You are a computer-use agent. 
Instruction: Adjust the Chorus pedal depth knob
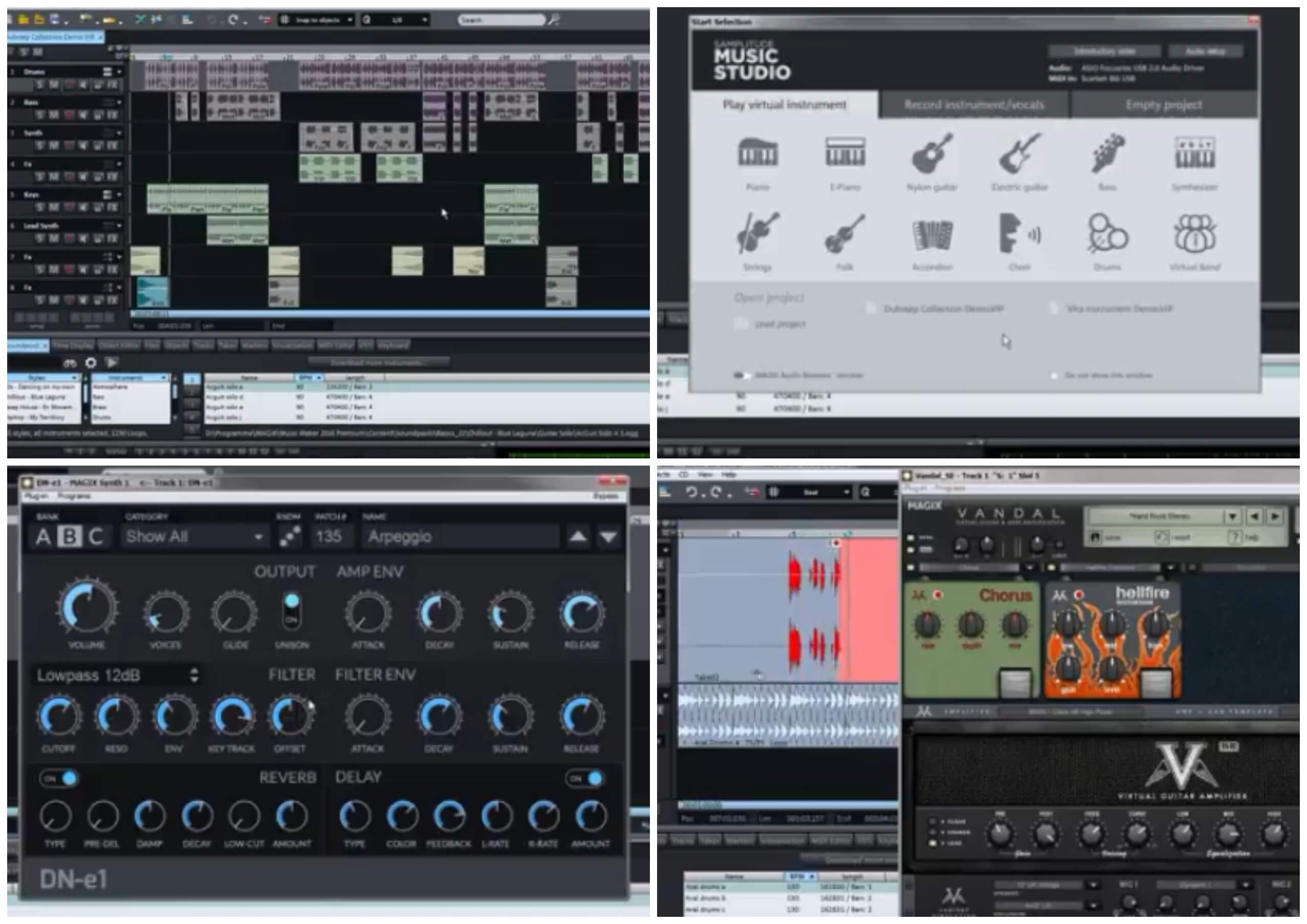(971, 625)
